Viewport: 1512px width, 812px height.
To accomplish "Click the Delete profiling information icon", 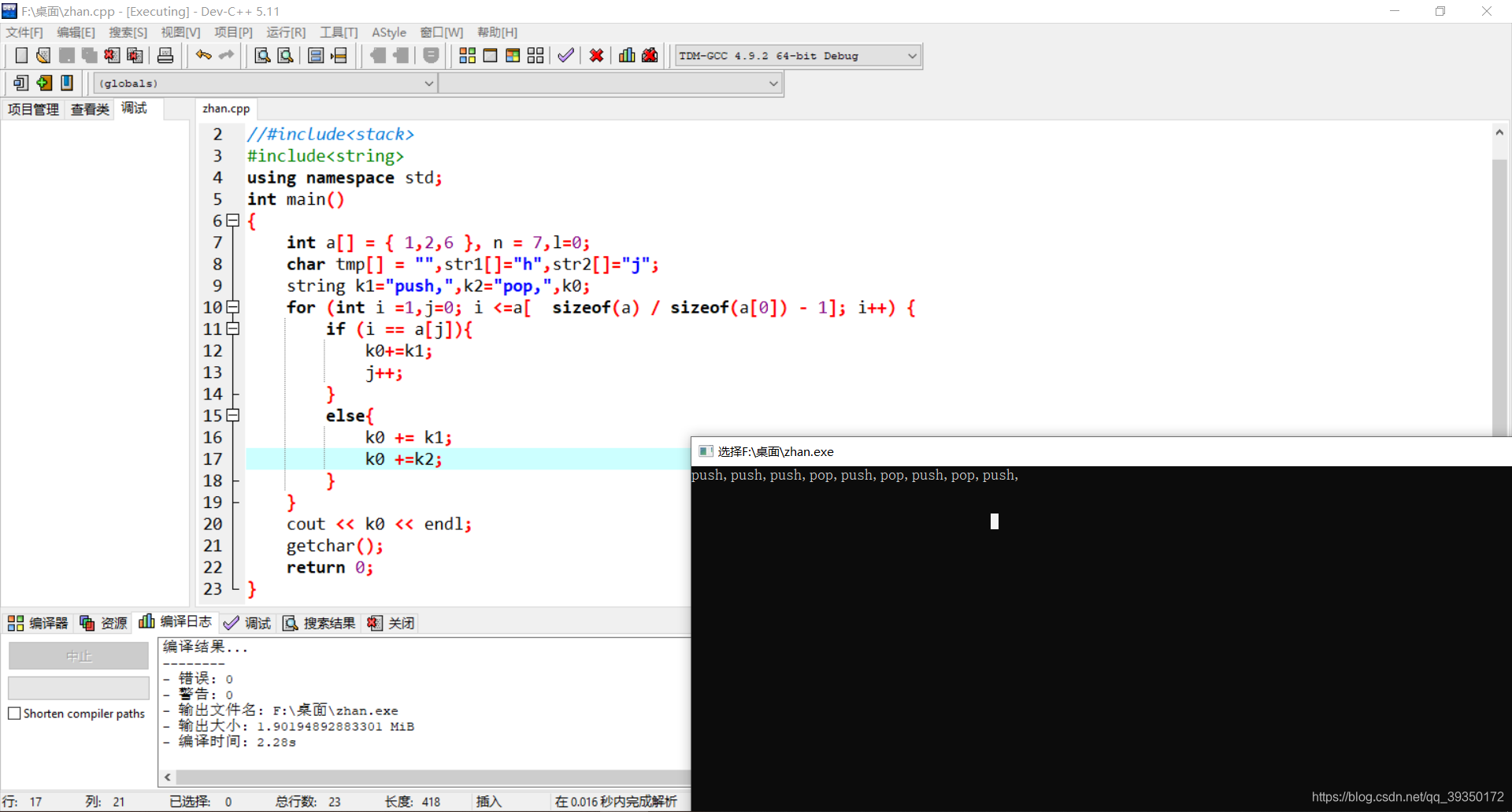I will (650, 55).
